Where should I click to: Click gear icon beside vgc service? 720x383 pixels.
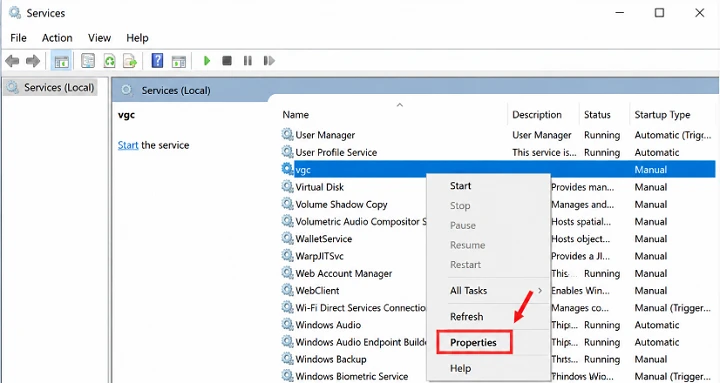tap(287, 169)
